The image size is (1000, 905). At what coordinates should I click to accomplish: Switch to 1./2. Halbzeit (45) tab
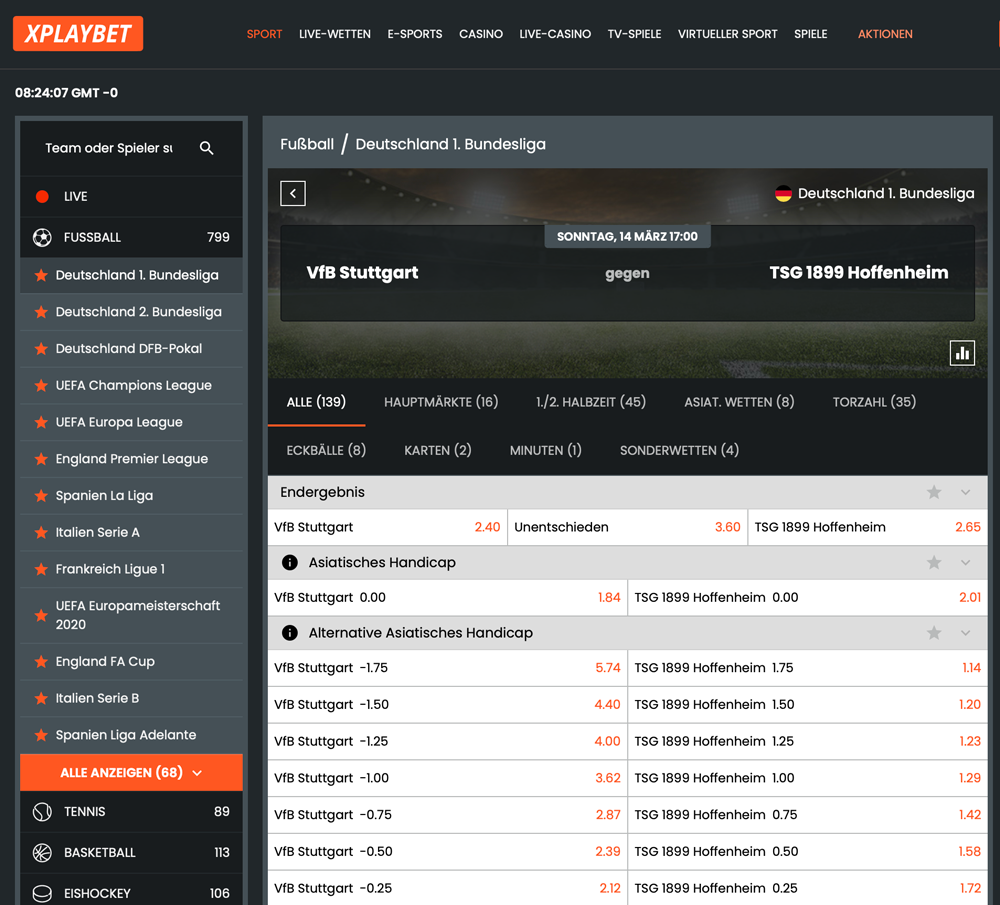pyautogui.click(x=591, y=402)
